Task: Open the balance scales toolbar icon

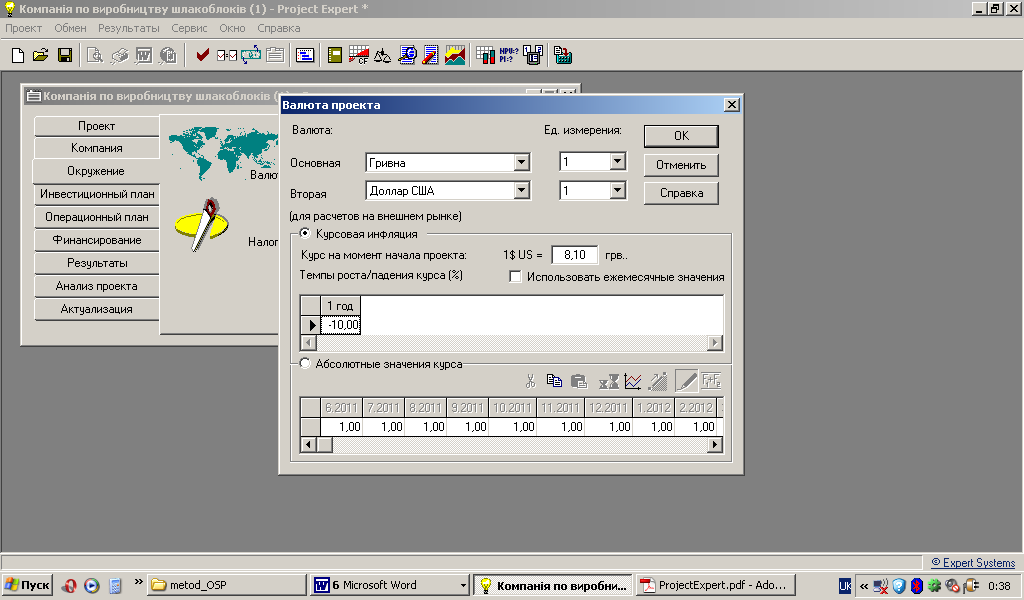Action: pos(383,55)
